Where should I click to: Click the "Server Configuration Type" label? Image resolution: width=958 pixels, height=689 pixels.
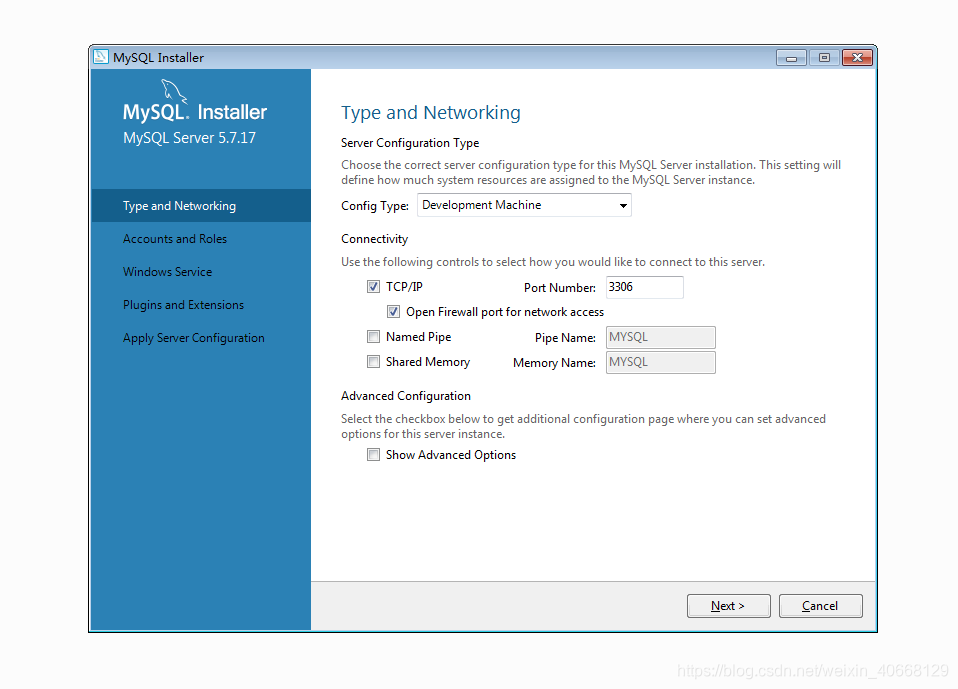point(410,143)
